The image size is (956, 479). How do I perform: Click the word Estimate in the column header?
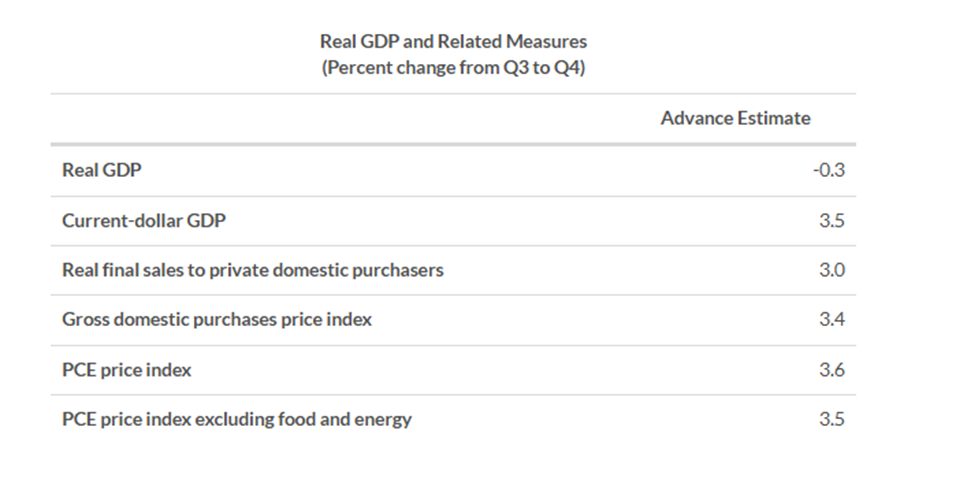click(773, 118)
